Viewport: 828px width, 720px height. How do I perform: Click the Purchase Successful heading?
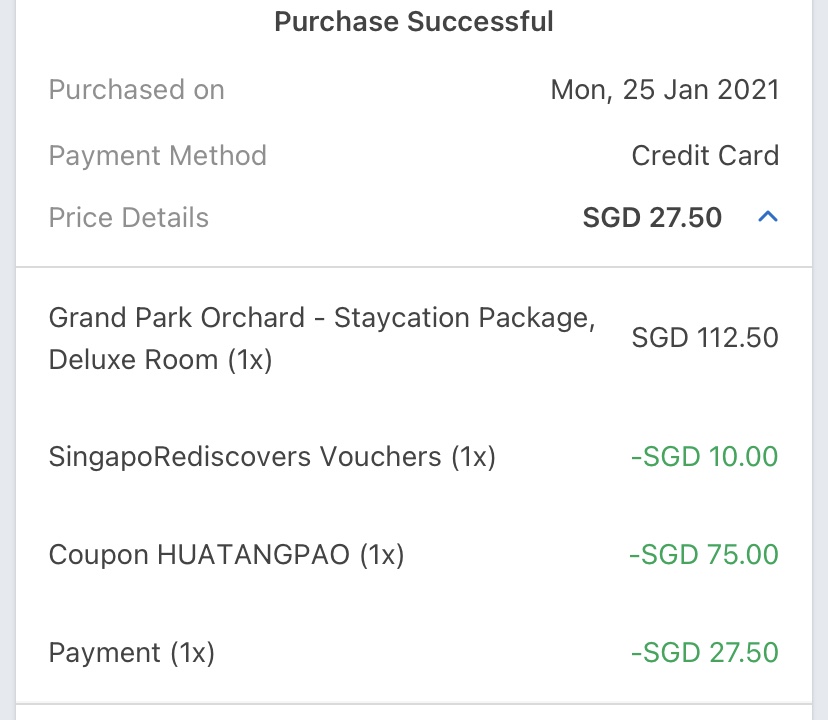pyautogui.click(x=414, y=22)
